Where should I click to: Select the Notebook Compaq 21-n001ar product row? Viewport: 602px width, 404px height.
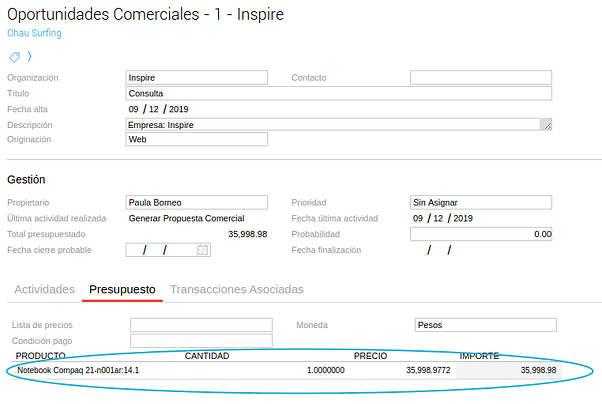pyautogui.click(x=78, y=370)
